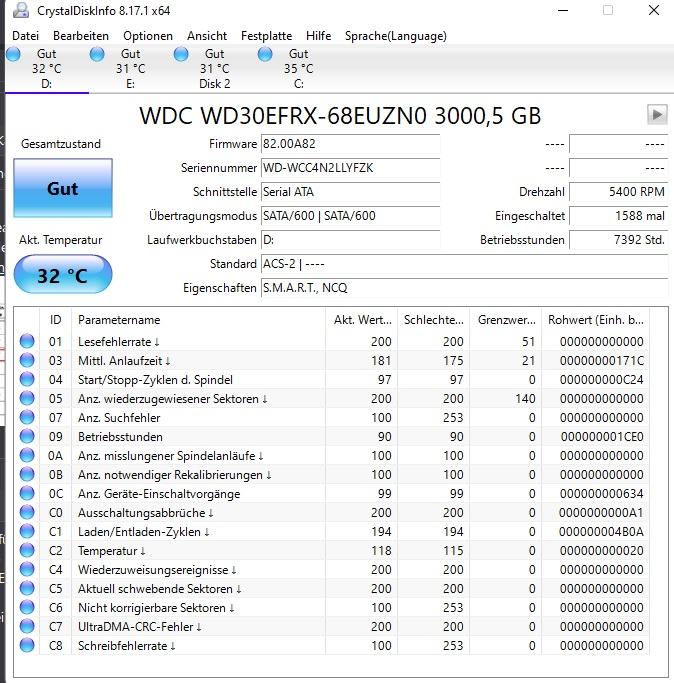674x683 pixels.
Task: Click status orb of Temperatur row
Action: tap(27, 550)
